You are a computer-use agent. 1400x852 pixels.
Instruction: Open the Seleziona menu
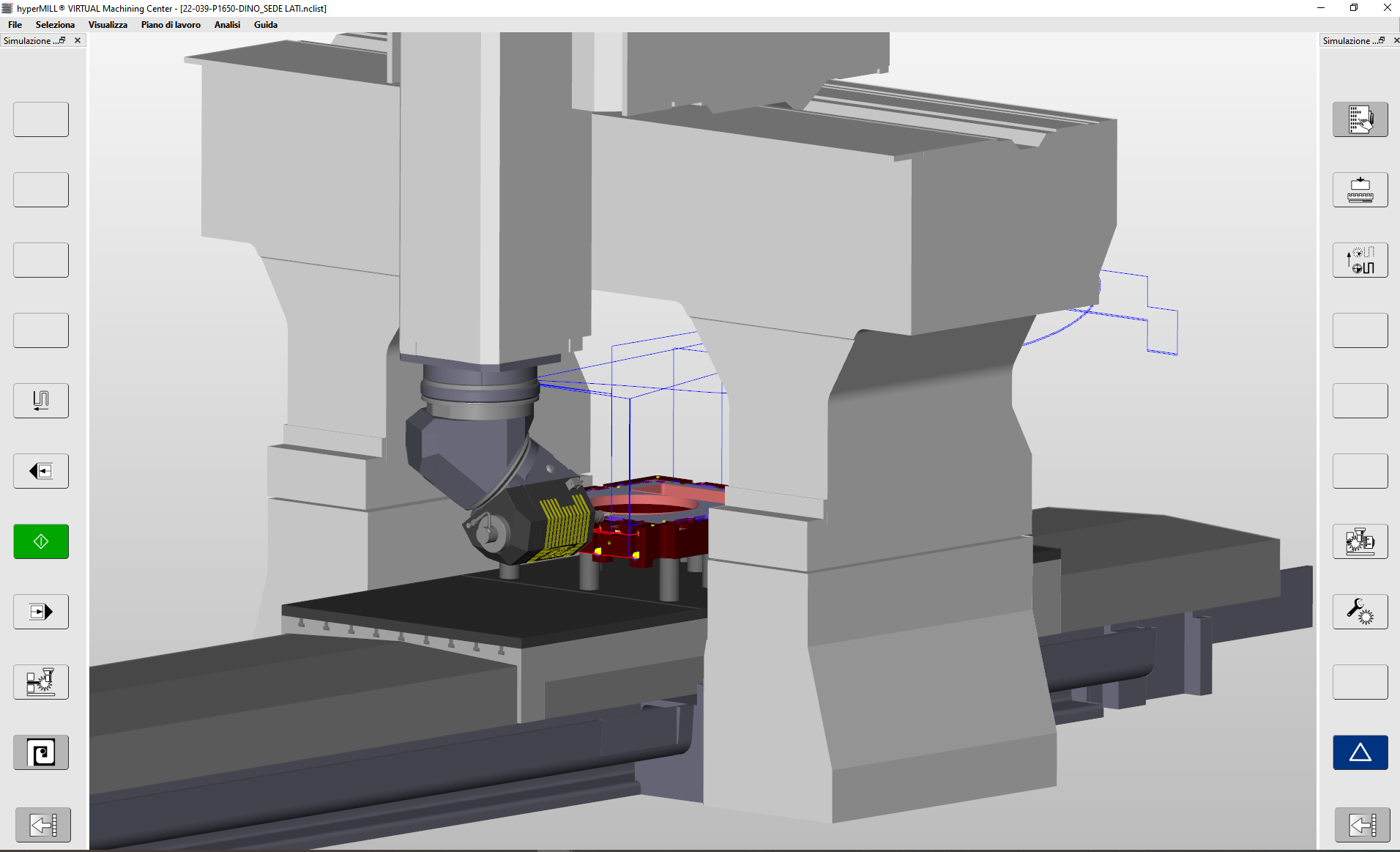(x=55, y=25)
